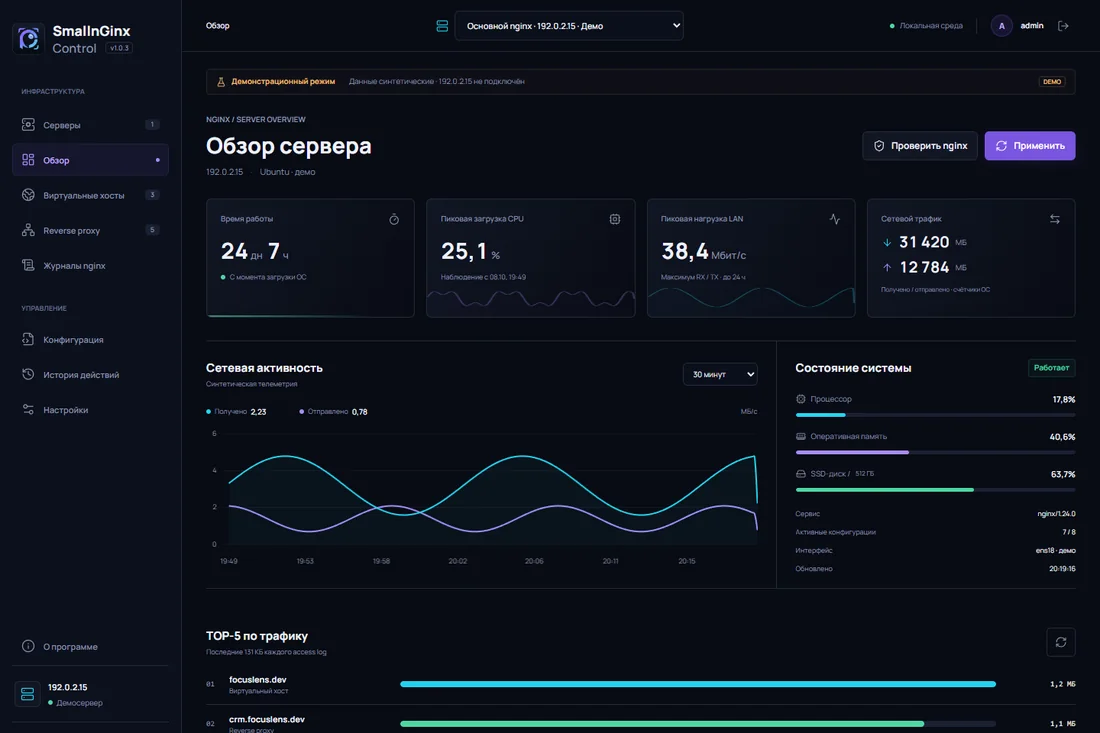
Task: Toggle the Отправлено legend item
Action: coord(333,412)
